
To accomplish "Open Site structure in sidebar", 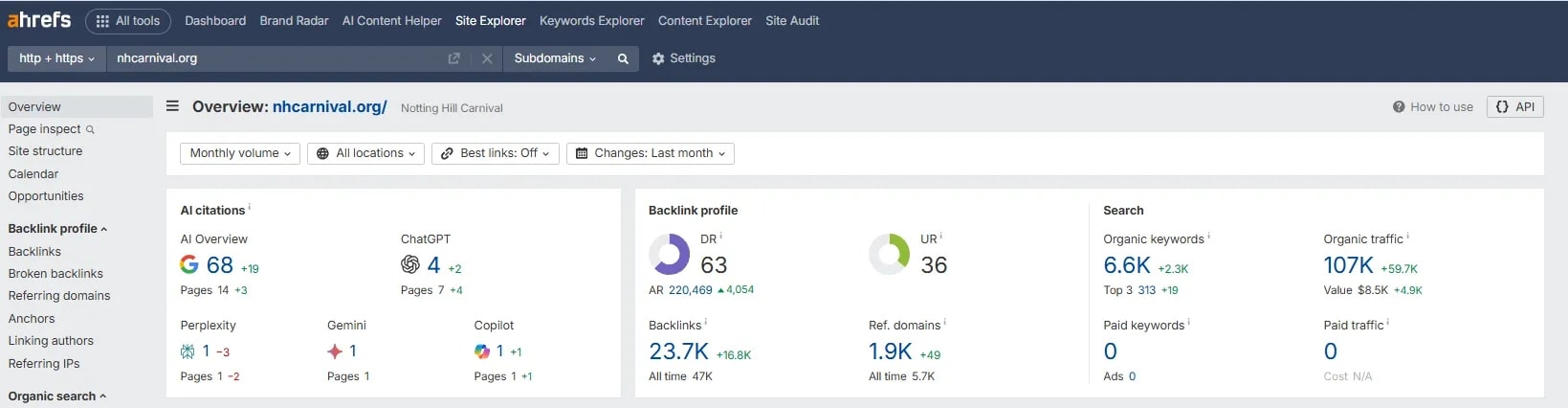I will (x=45, y=151).
